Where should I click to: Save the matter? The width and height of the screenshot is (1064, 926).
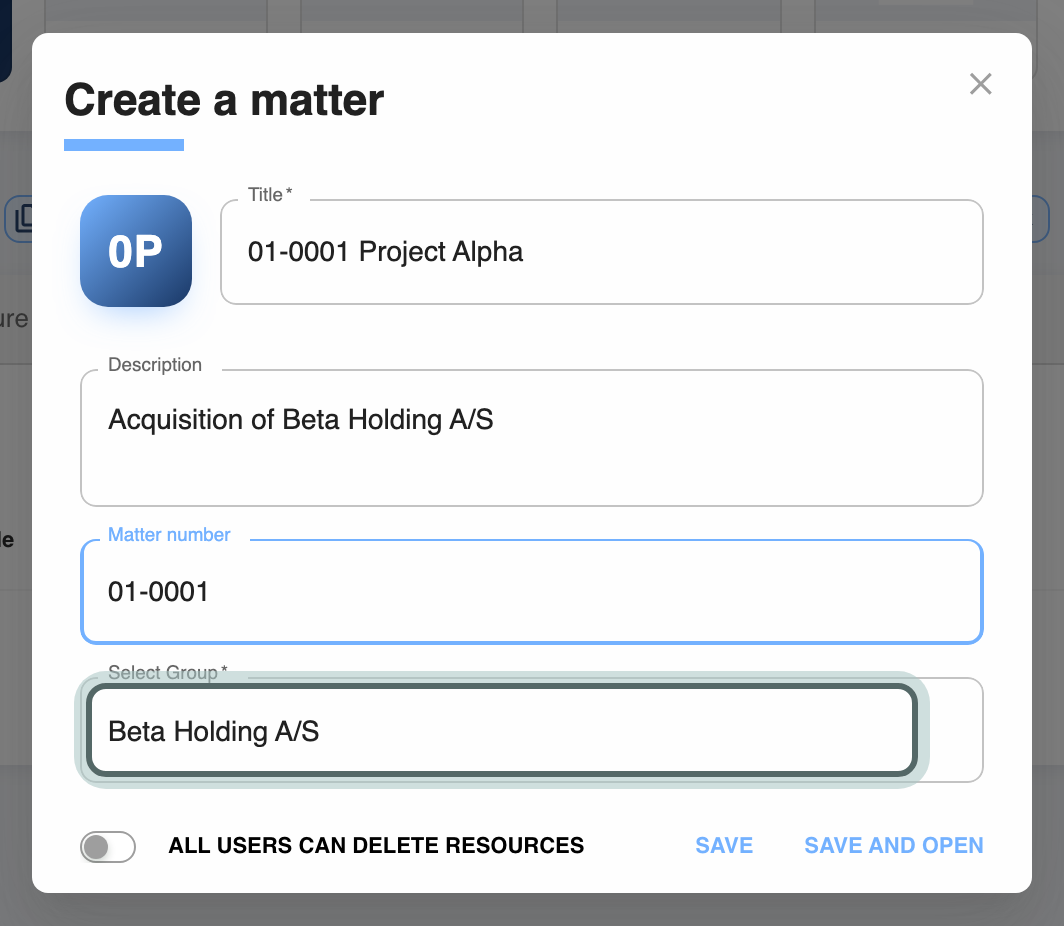tap(724, 845)
